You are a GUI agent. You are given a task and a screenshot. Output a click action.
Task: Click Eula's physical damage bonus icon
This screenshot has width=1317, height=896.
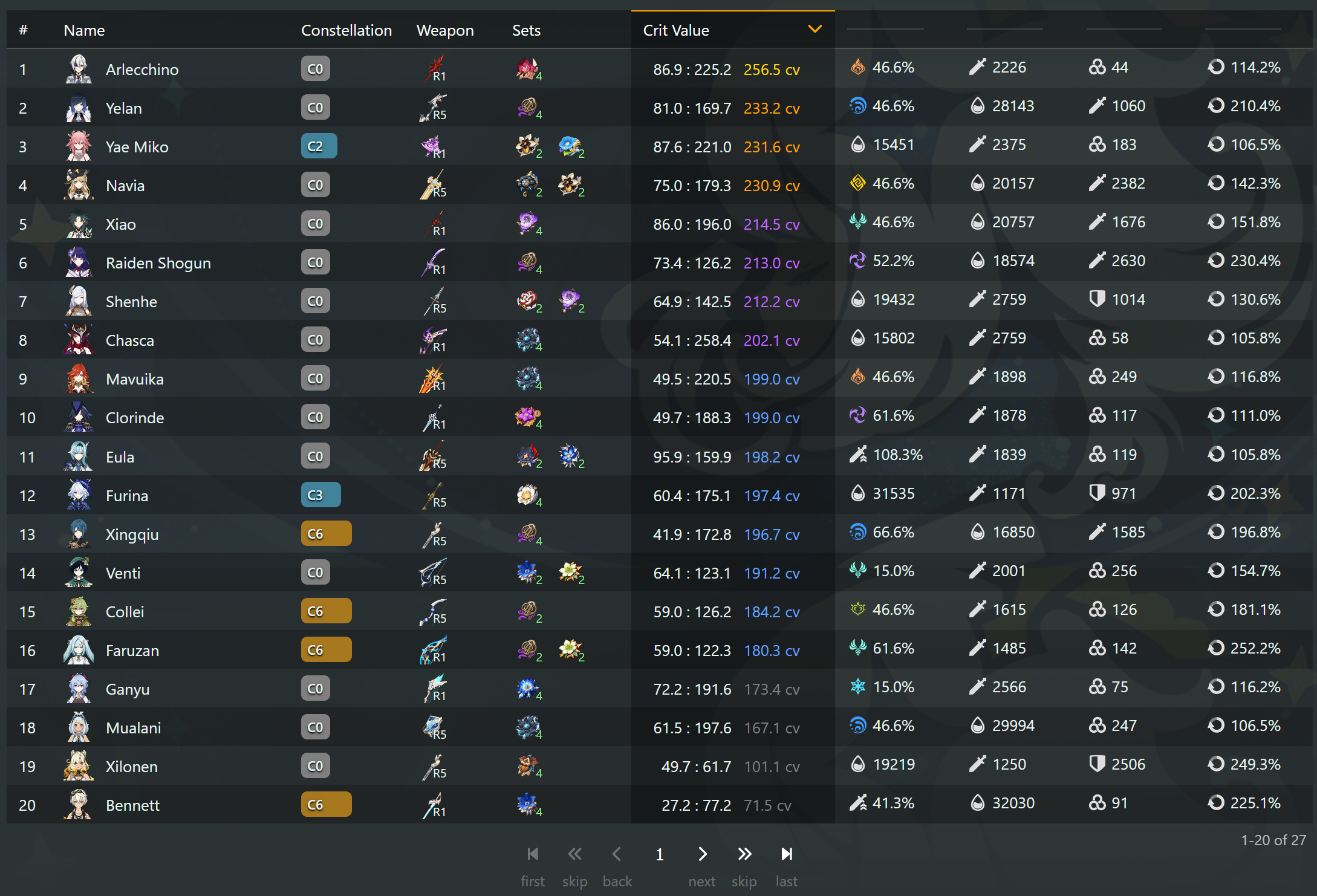[857, 455]
